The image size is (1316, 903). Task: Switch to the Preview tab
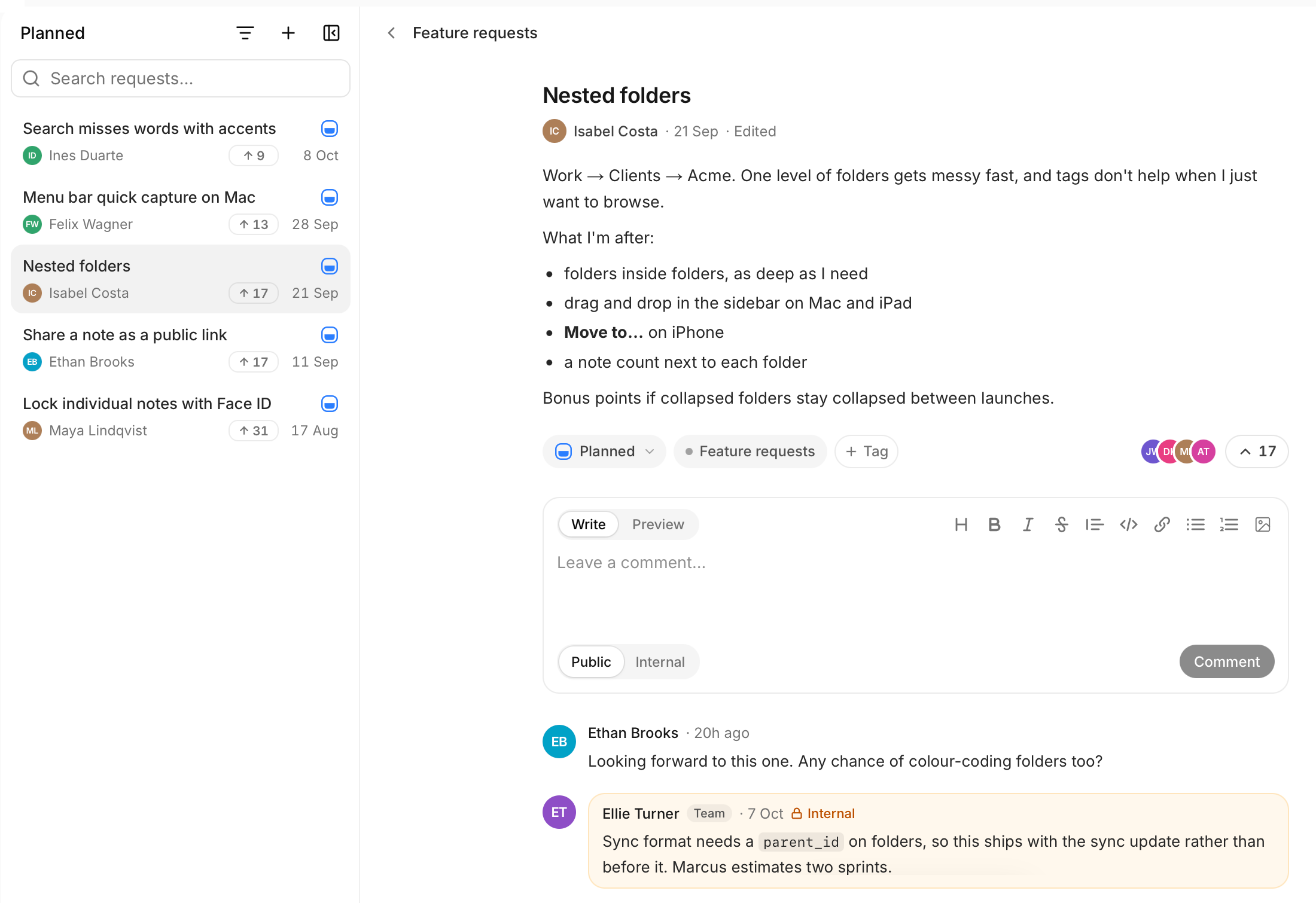(x=658, y=524)
